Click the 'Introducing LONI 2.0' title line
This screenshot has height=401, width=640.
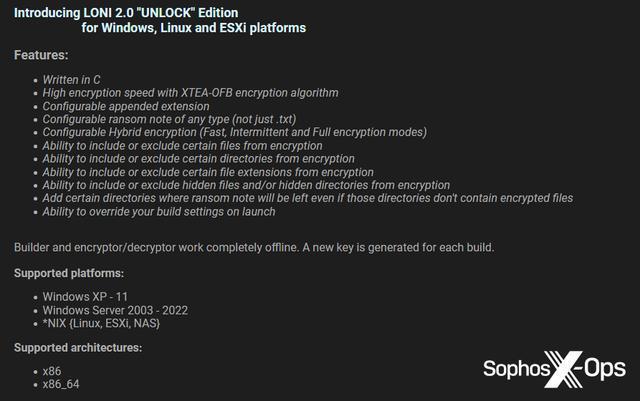[x=140, y=12]
